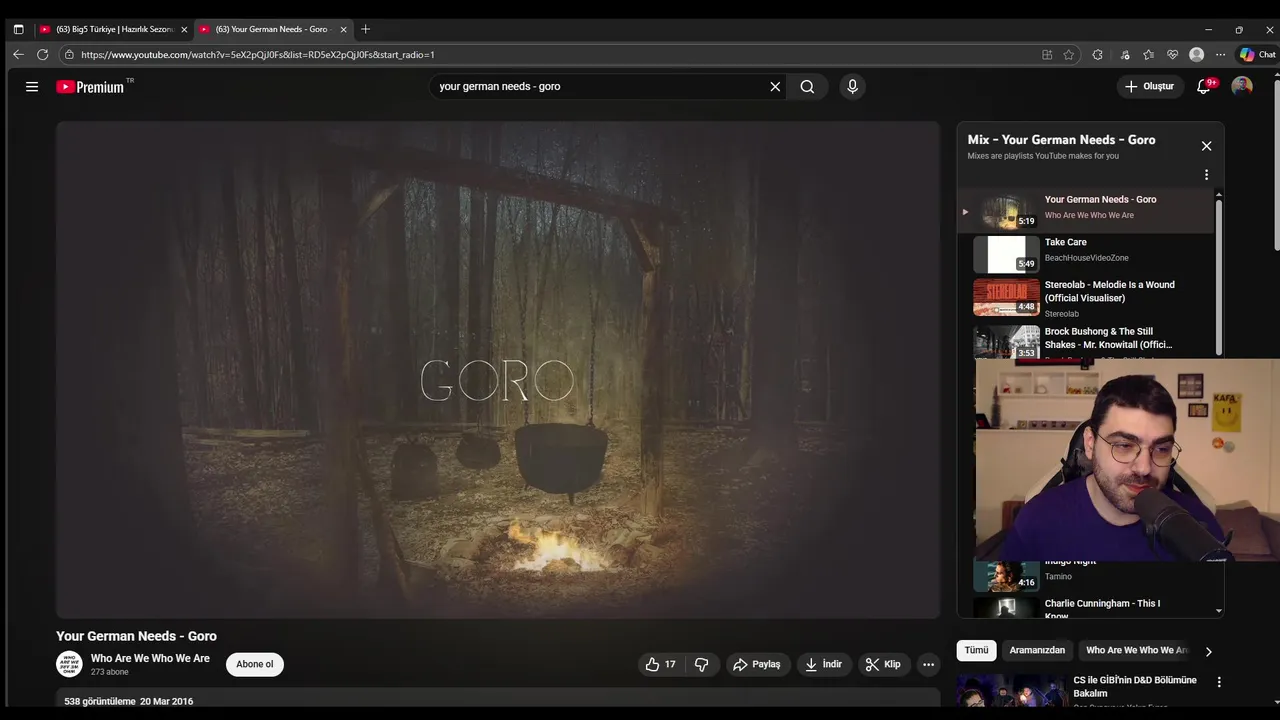Focus the browser address bar URL
This screenshot has width=1280, height=720.
550,55
